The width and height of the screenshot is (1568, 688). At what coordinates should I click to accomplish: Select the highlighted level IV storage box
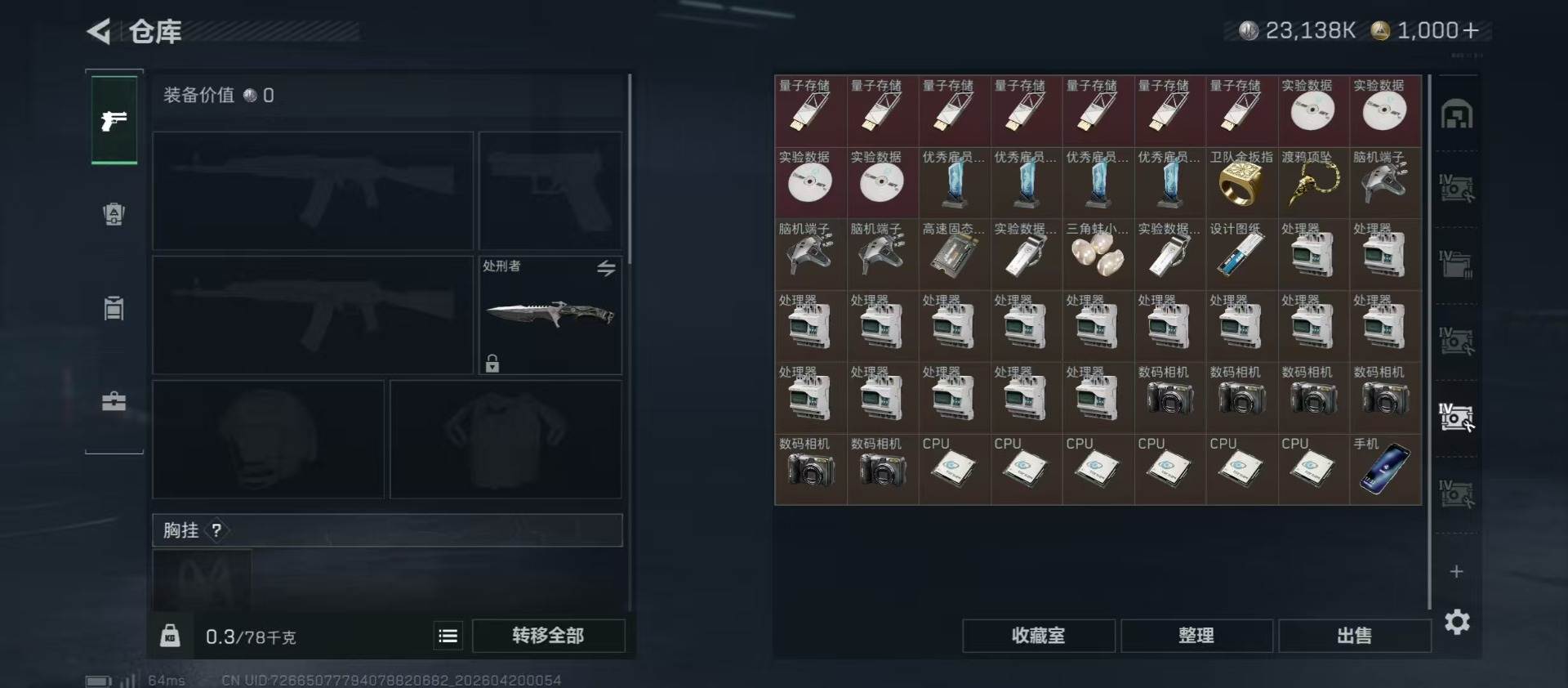click(1456, 417)
